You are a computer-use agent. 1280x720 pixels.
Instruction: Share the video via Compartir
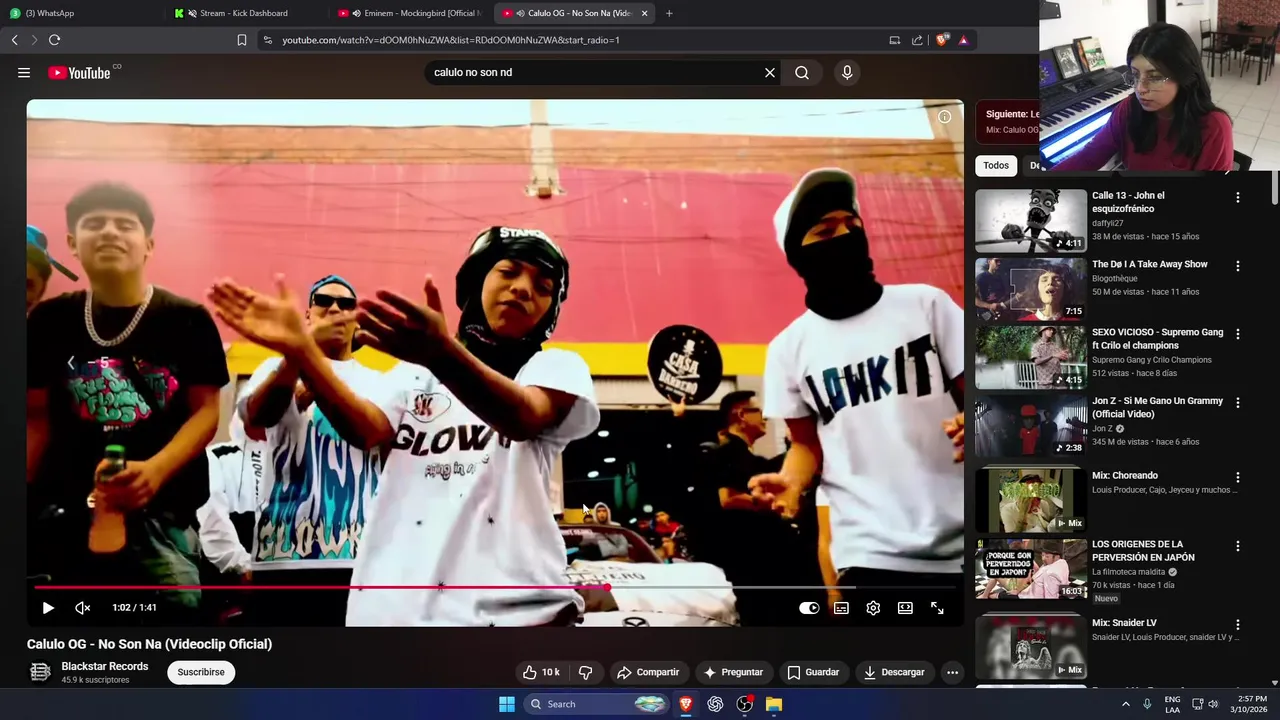(x=648, y=672)
